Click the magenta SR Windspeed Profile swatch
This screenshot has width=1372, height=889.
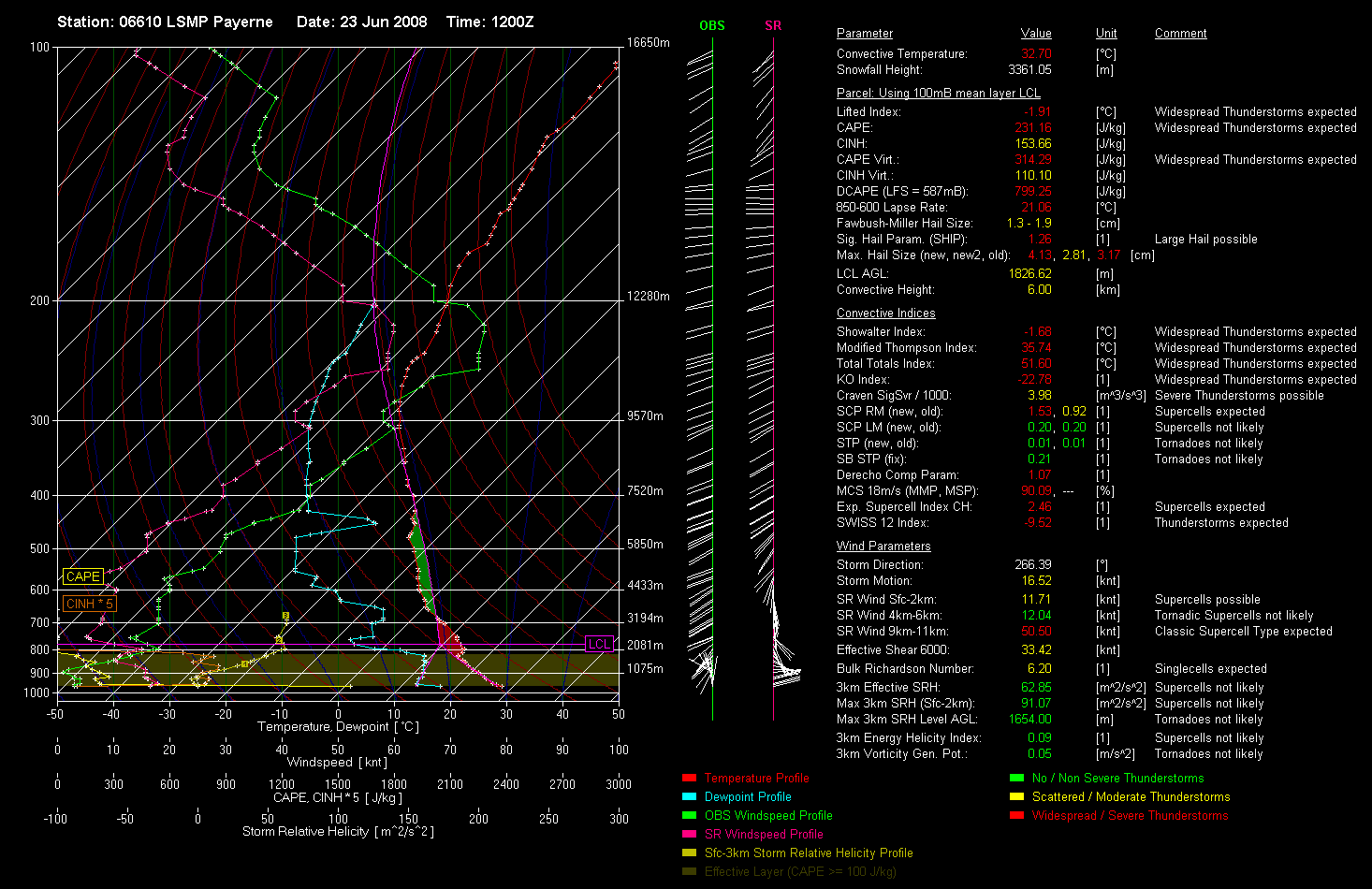(689, 835)
